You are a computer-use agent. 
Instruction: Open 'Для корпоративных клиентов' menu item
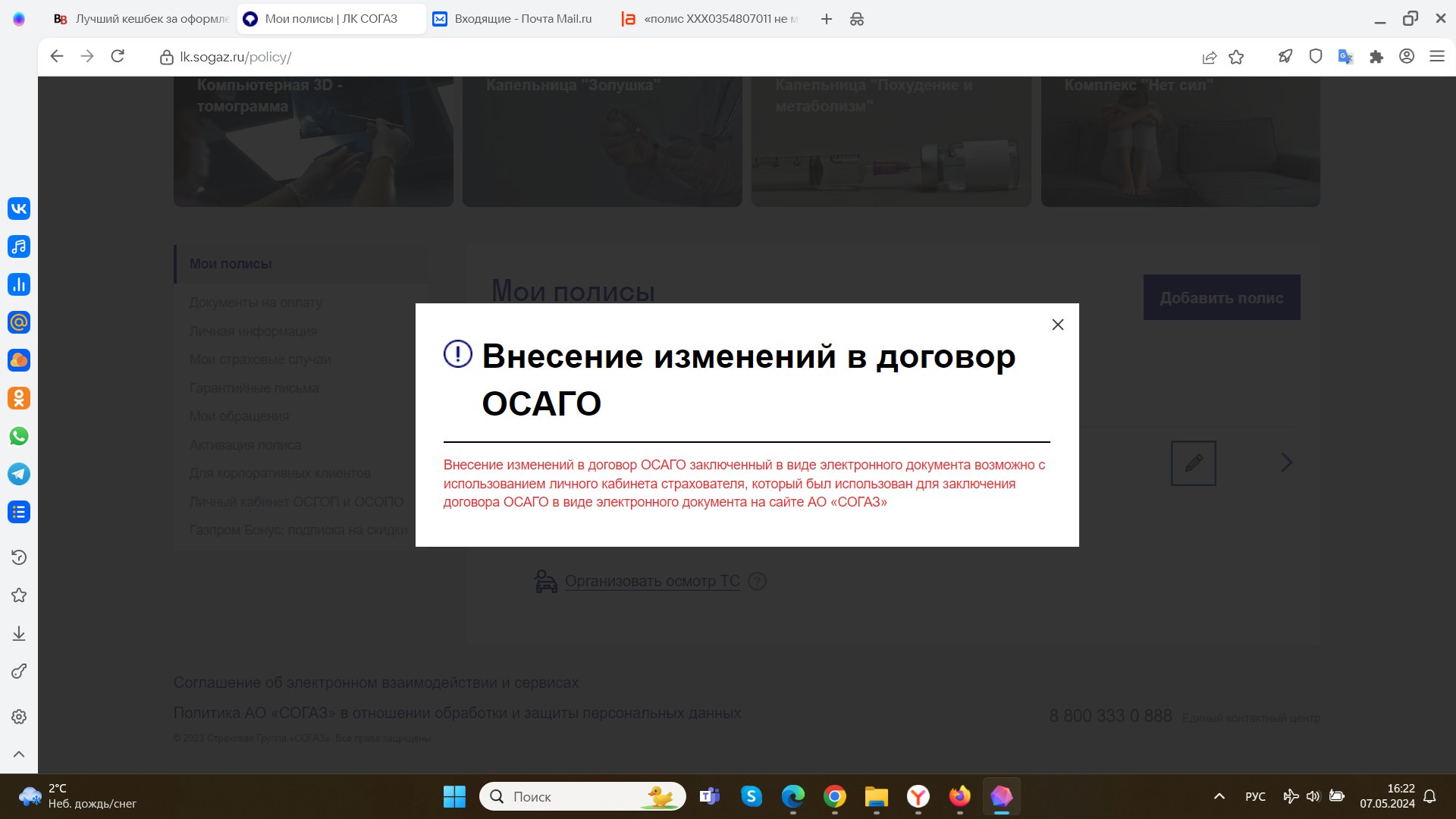pos(280,473)
